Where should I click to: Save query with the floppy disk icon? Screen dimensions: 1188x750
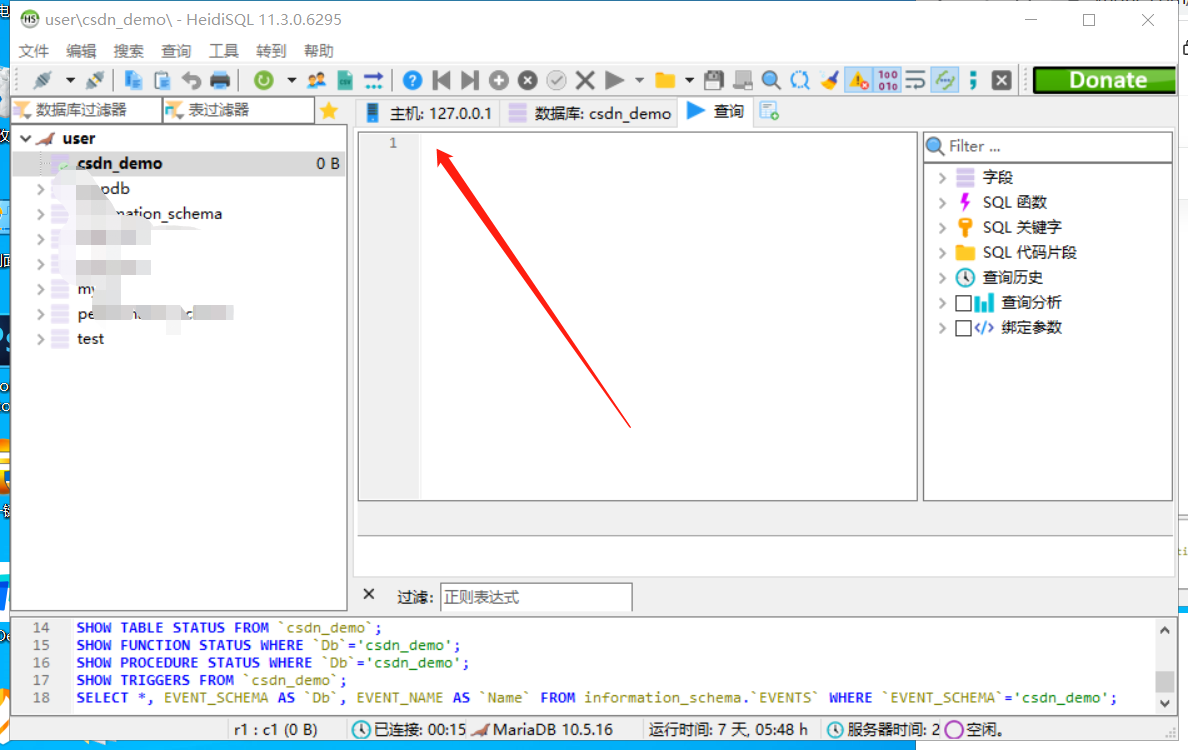tap(714, 80)
